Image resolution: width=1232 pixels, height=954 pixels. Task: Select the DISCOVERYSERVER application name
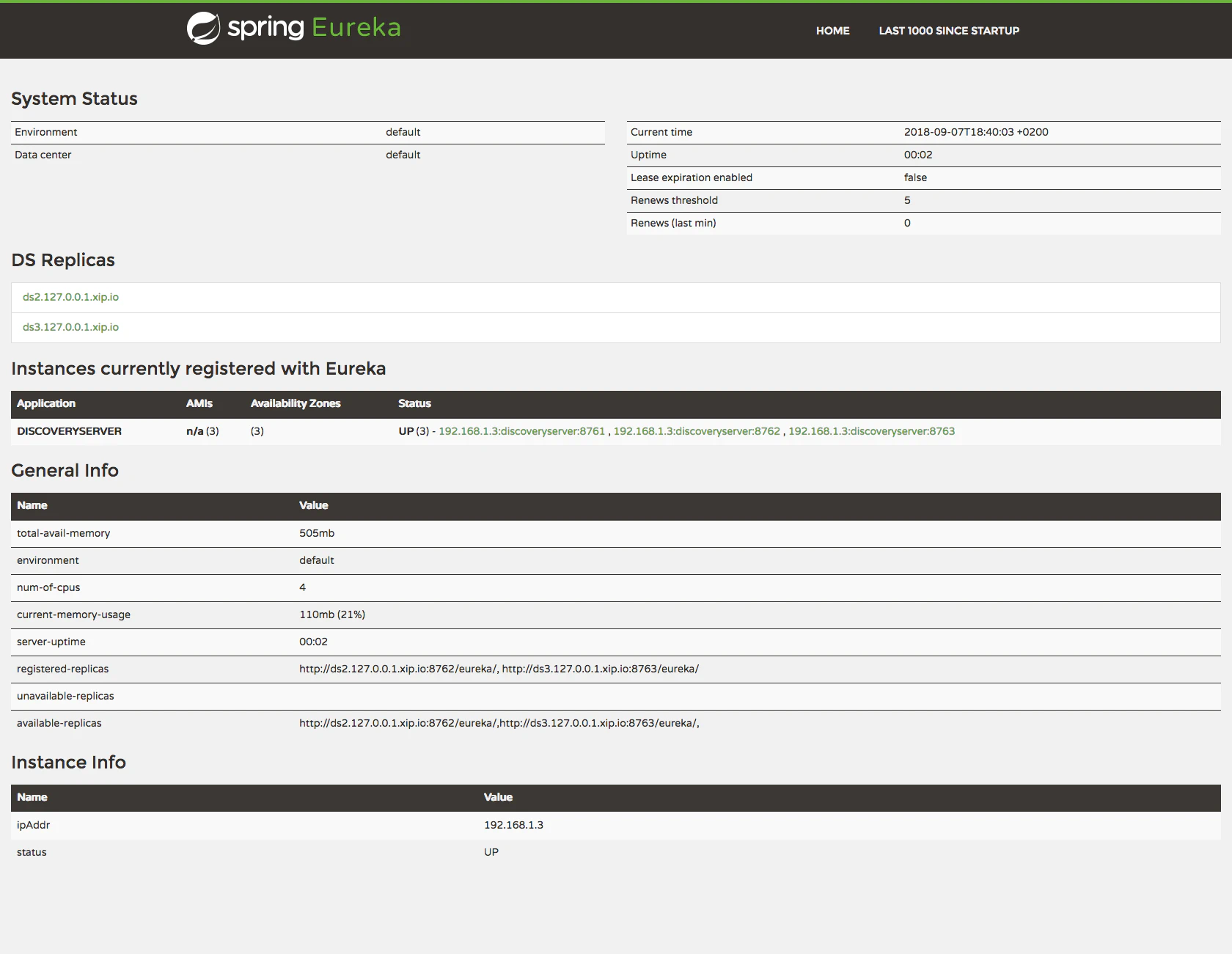[69, 431]
